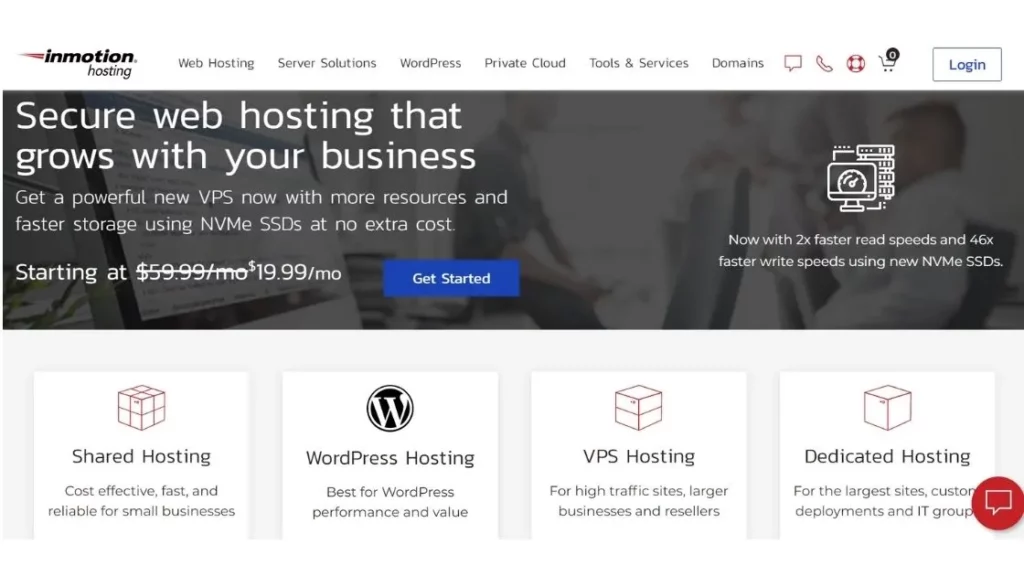
Task: Click the phone icon in the header
Action: 824,63
